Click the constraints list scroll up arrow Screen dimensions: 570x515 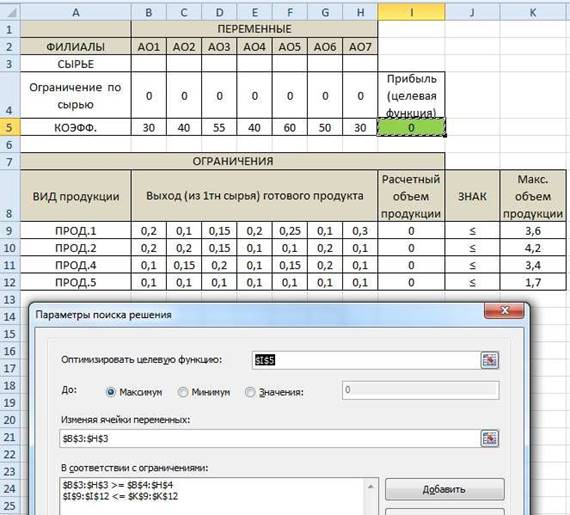(x=371, y=486)
